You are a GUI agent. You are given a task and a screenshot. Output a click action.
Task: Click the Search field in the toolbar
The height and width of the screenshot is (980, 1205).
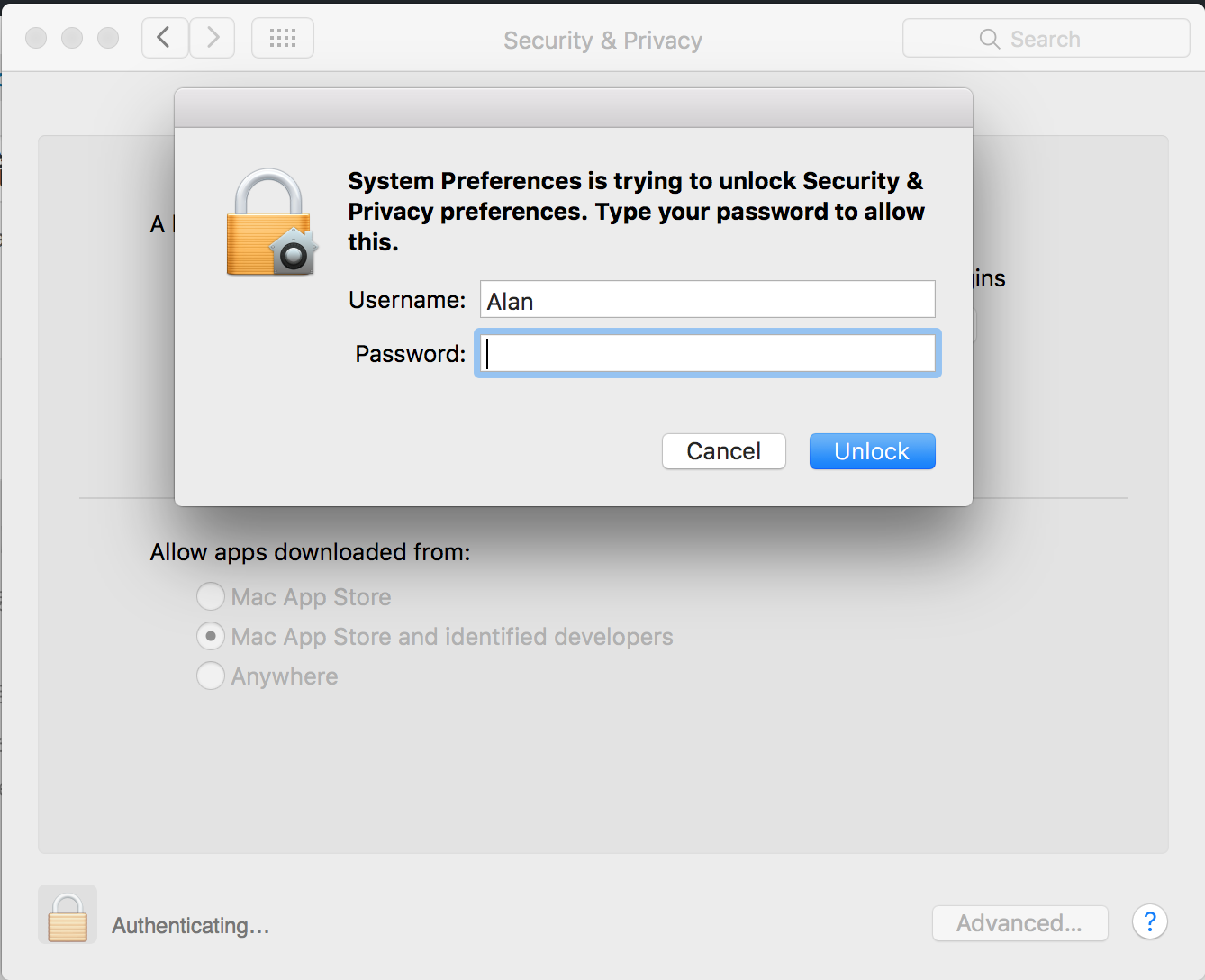coord(1046,39)
